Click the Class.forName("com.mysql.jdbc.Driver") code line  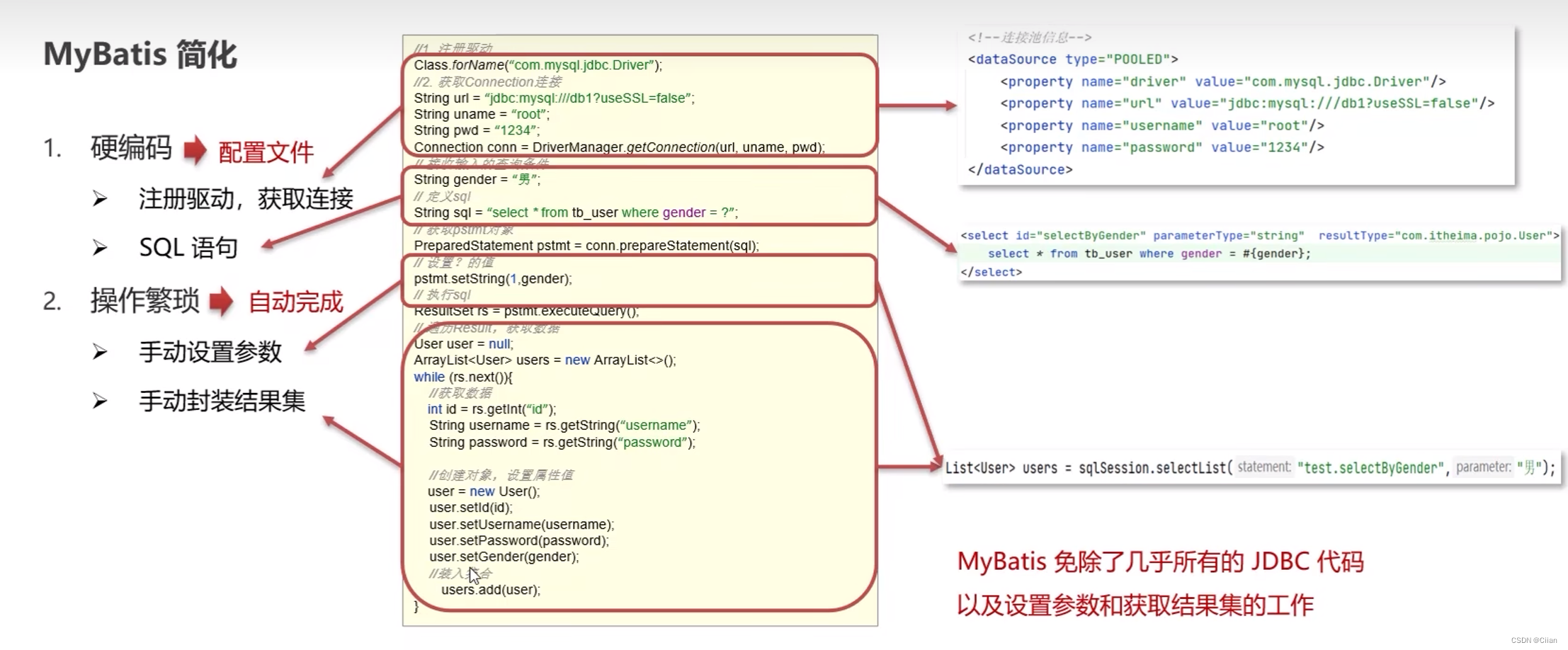coord(538,65)
